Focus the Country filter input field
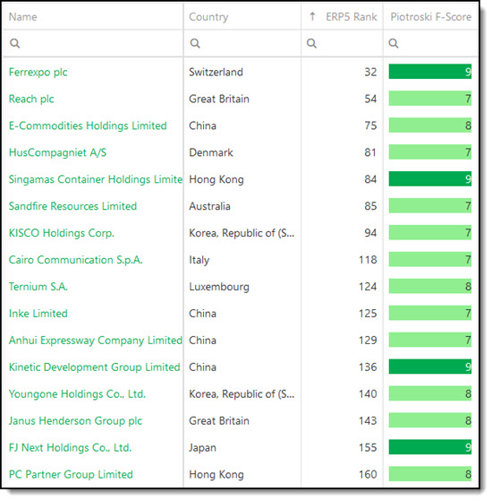 [242, 43]
